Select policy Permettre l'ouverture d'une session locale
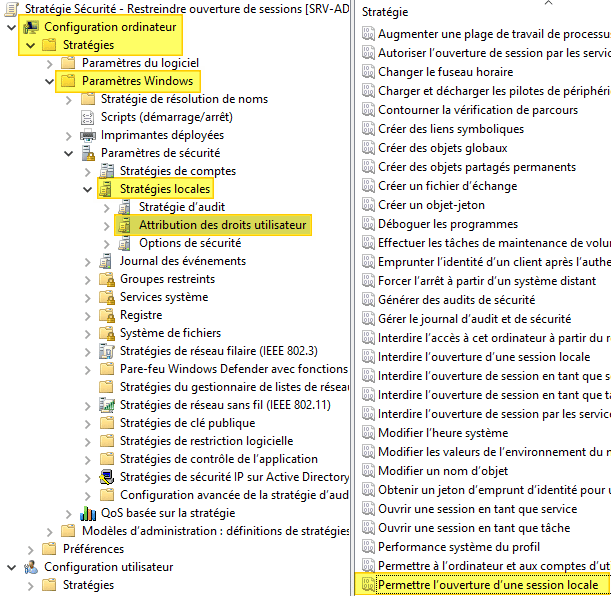 488,585
